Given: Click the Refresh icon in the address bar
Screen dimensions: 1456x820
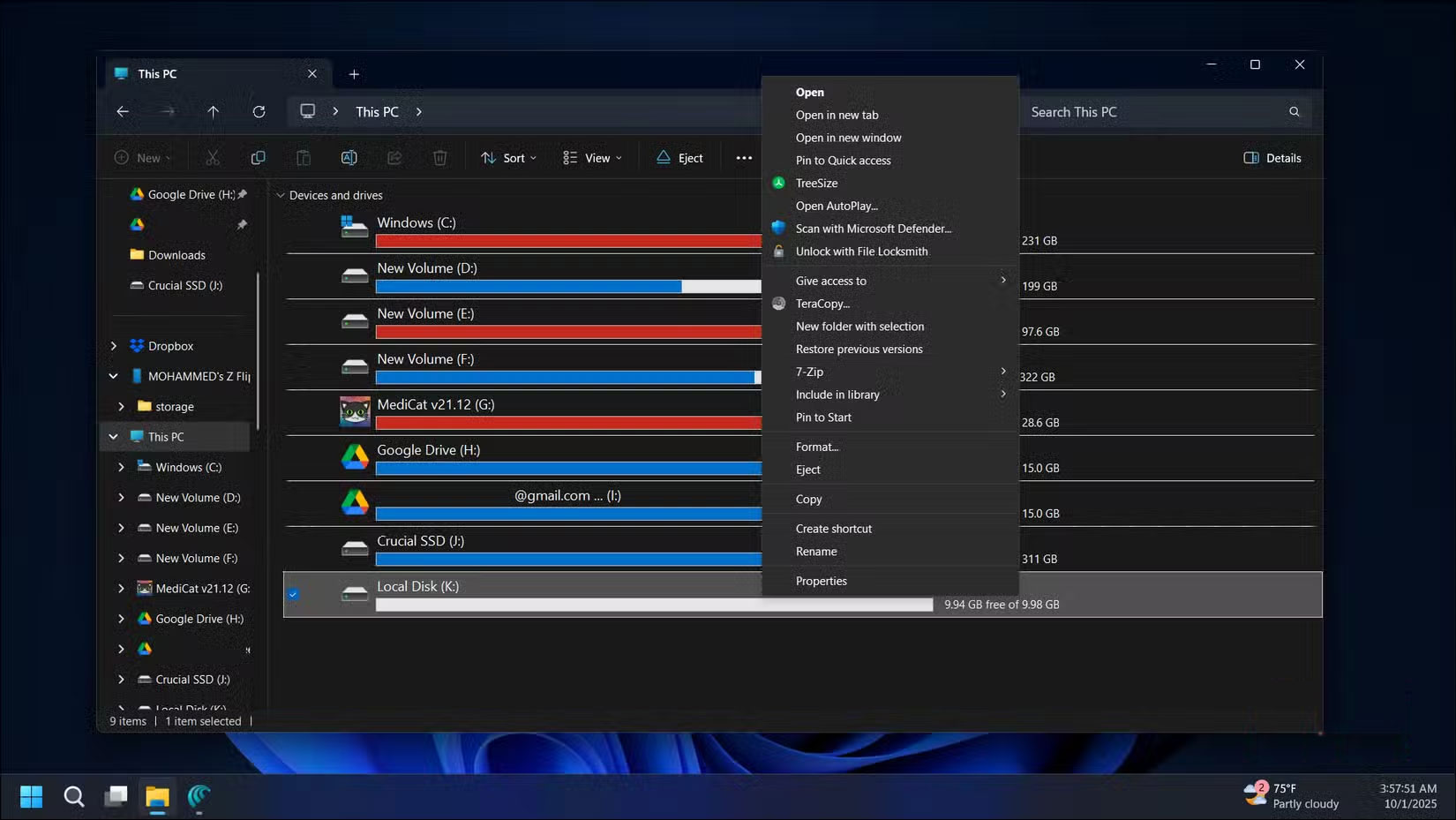Looking at the screenshot, I should 259,111.
